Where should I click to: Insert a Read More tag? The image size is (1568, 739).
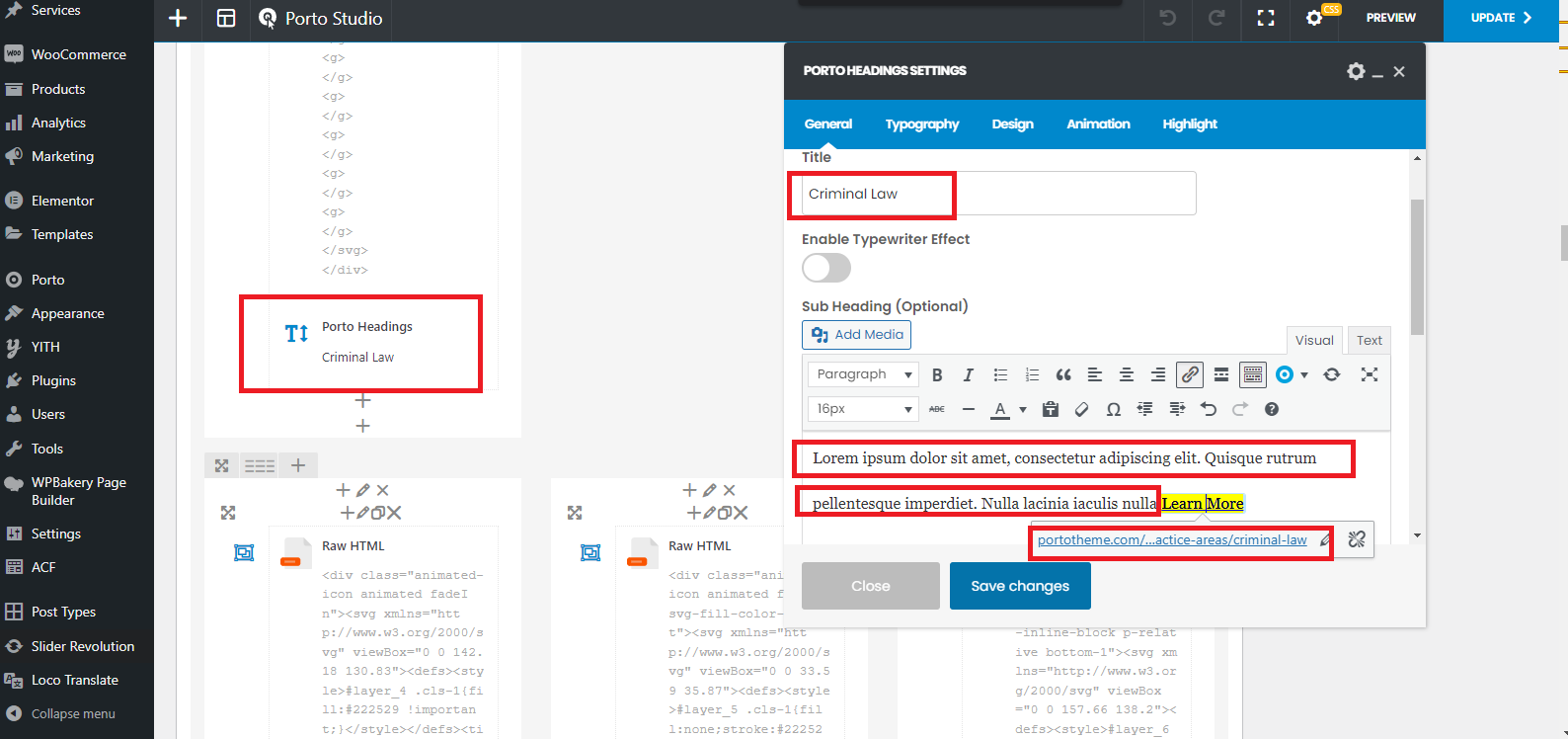[x=1221, y=374]
